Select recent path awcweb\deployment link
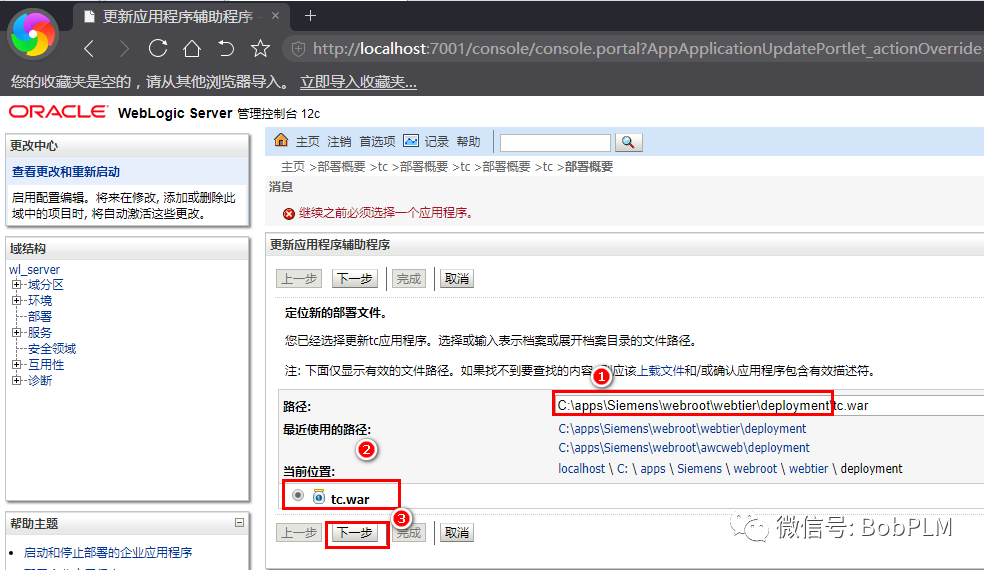984x570 pixels. 684,448
